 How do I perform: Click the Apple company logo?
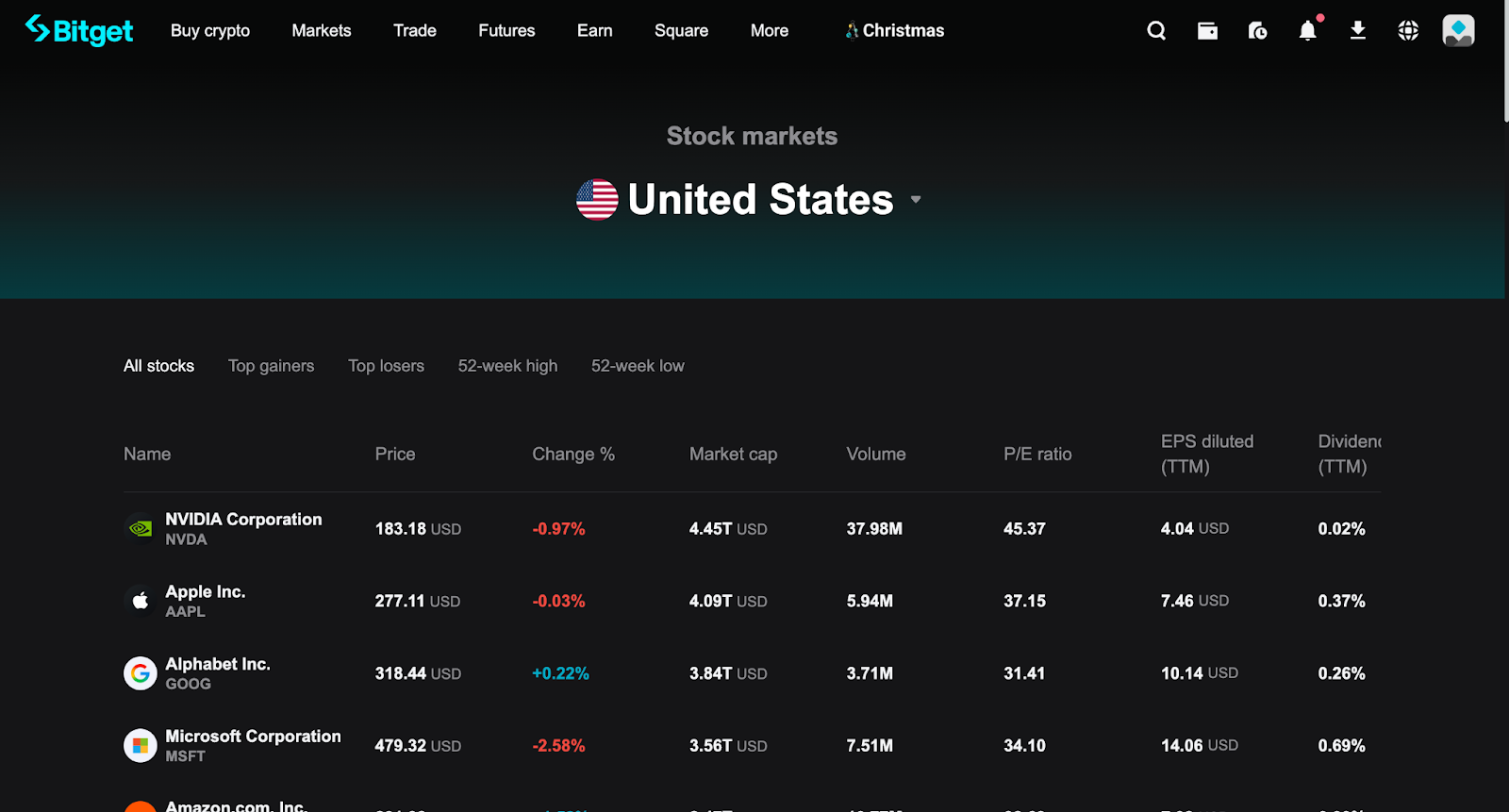140,601
